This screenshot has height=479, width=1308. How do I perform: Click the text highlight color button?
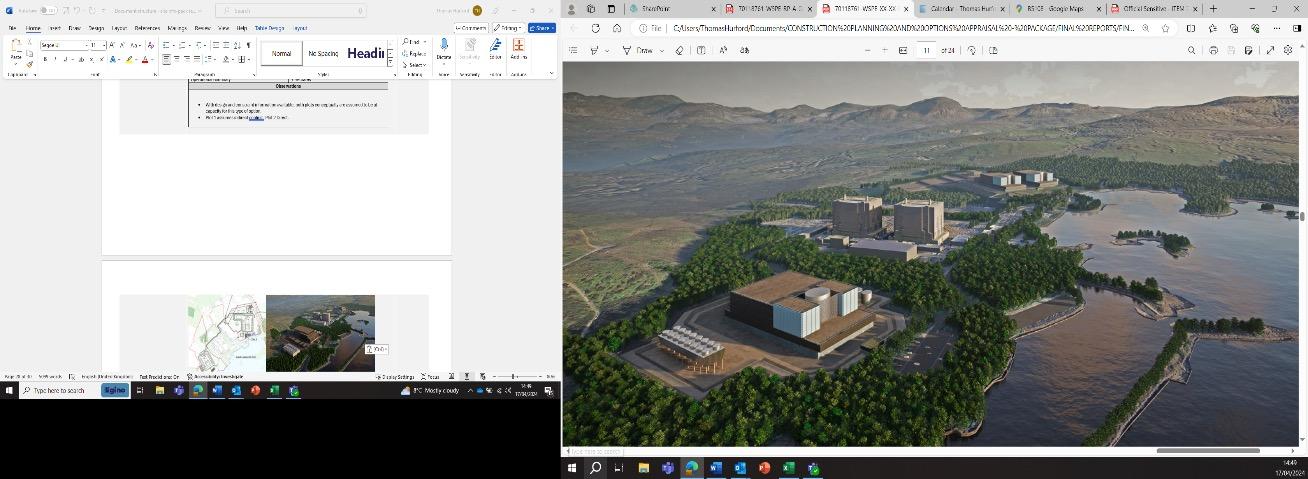tap(130, 59)
